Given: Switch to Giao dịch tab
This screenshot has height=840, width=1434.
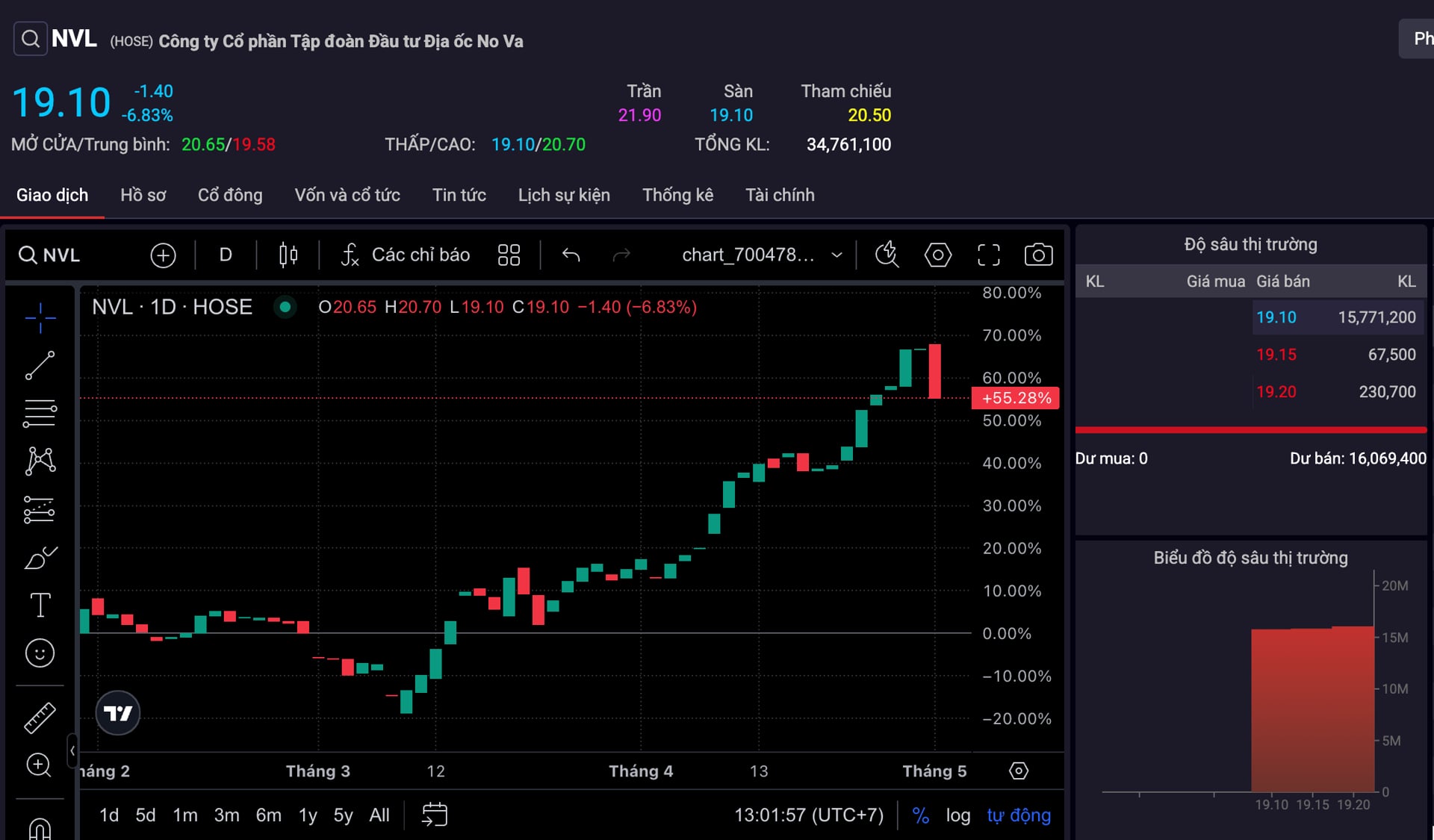Looking at the screenshot, I should [52, 196].
